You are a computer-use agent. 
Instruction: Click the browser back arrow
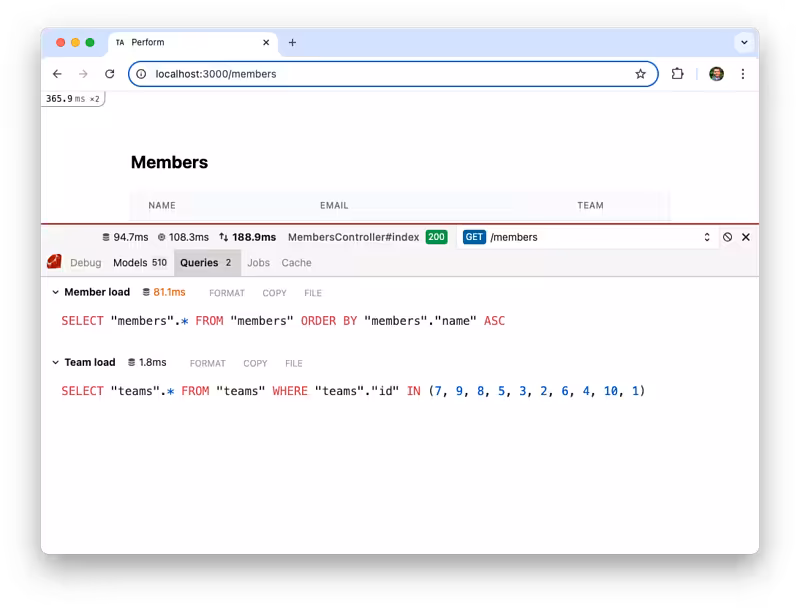point(57,74)
